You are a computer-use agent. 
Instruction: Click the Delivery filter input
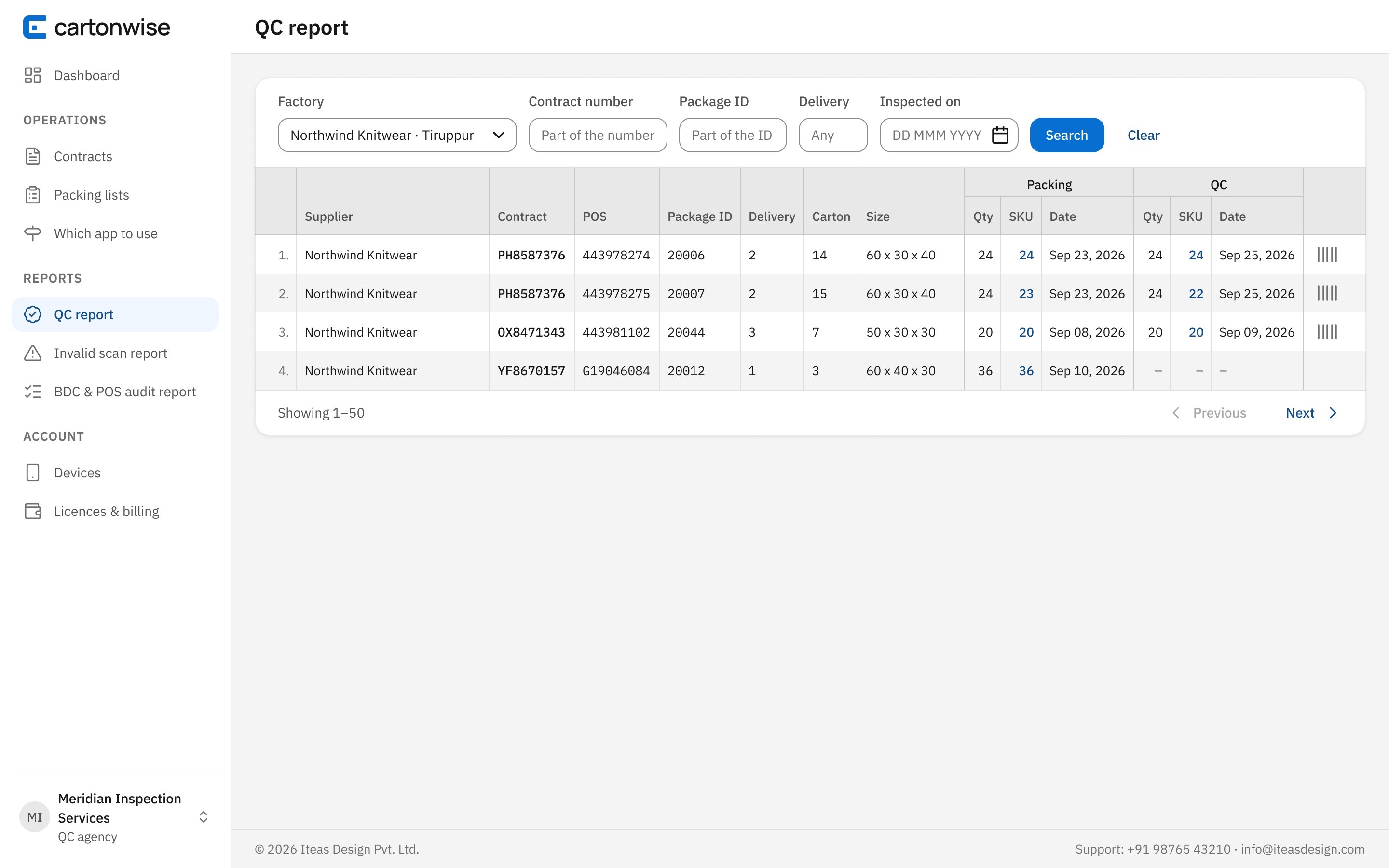833,135
